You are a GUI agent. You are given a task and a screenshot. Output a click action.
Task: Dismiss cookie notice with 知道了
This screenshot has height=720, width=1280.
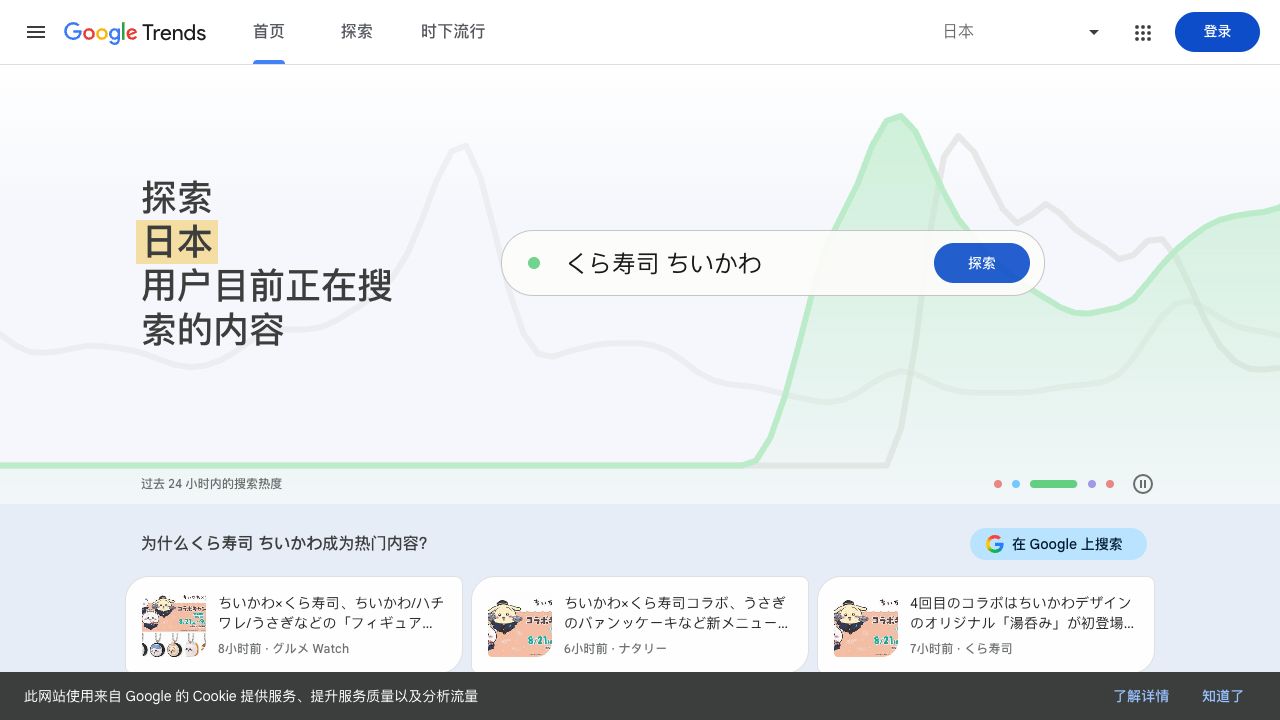point(1223,696)
